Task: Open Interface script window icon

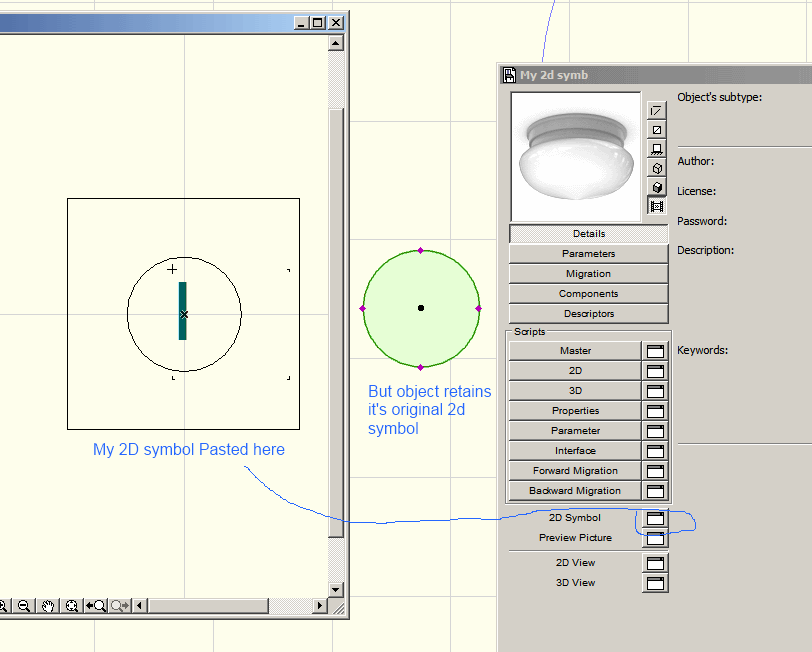Action: (x=656, y=451)
